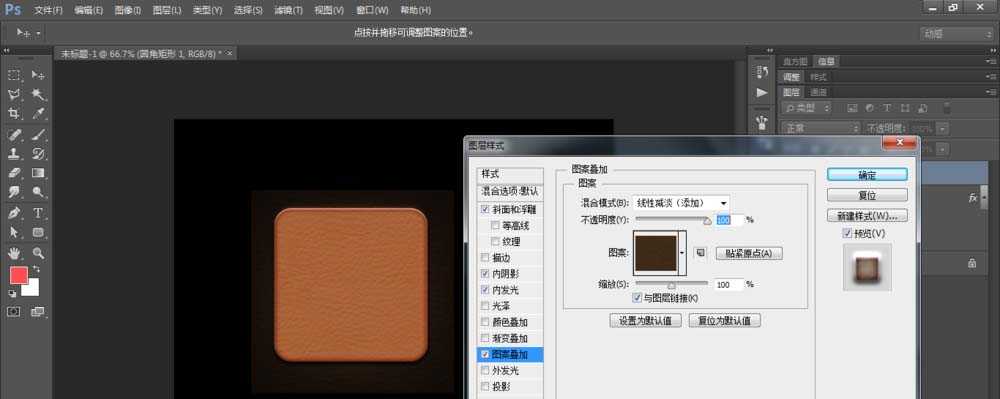Expand the pattern picker arrow
Image resolution: width=1000 pixels, height=399 pixels.
682,253
